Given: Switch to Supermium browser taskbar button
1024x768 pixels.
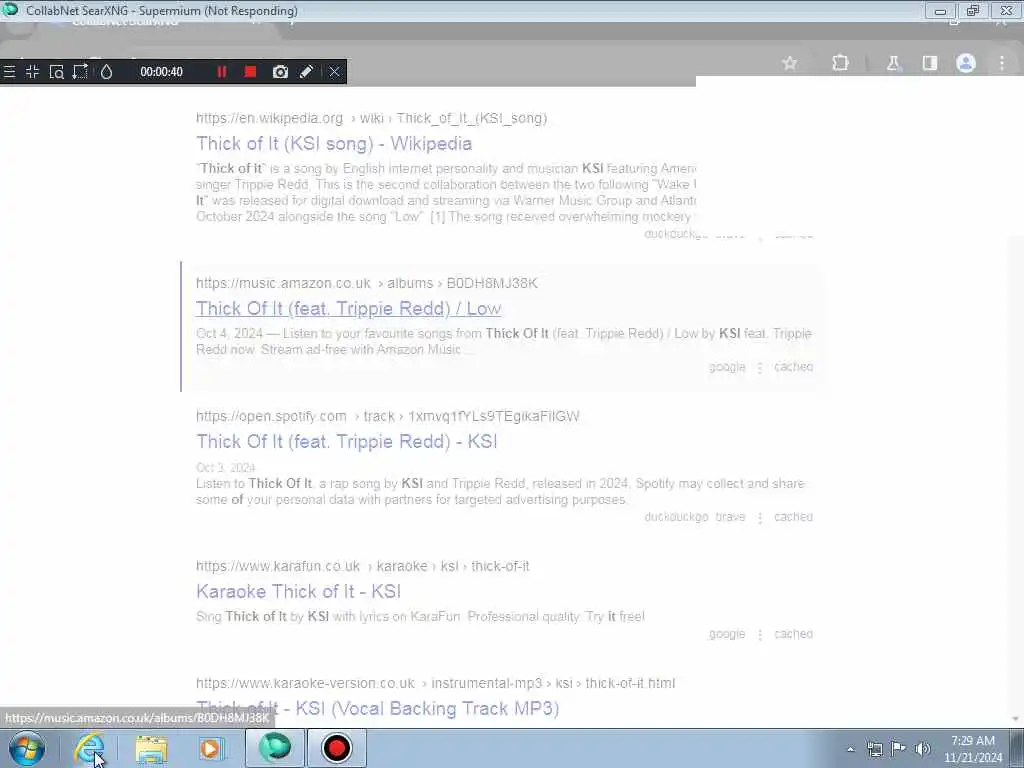Looking at the screenshot, I should tap(275, 748).
